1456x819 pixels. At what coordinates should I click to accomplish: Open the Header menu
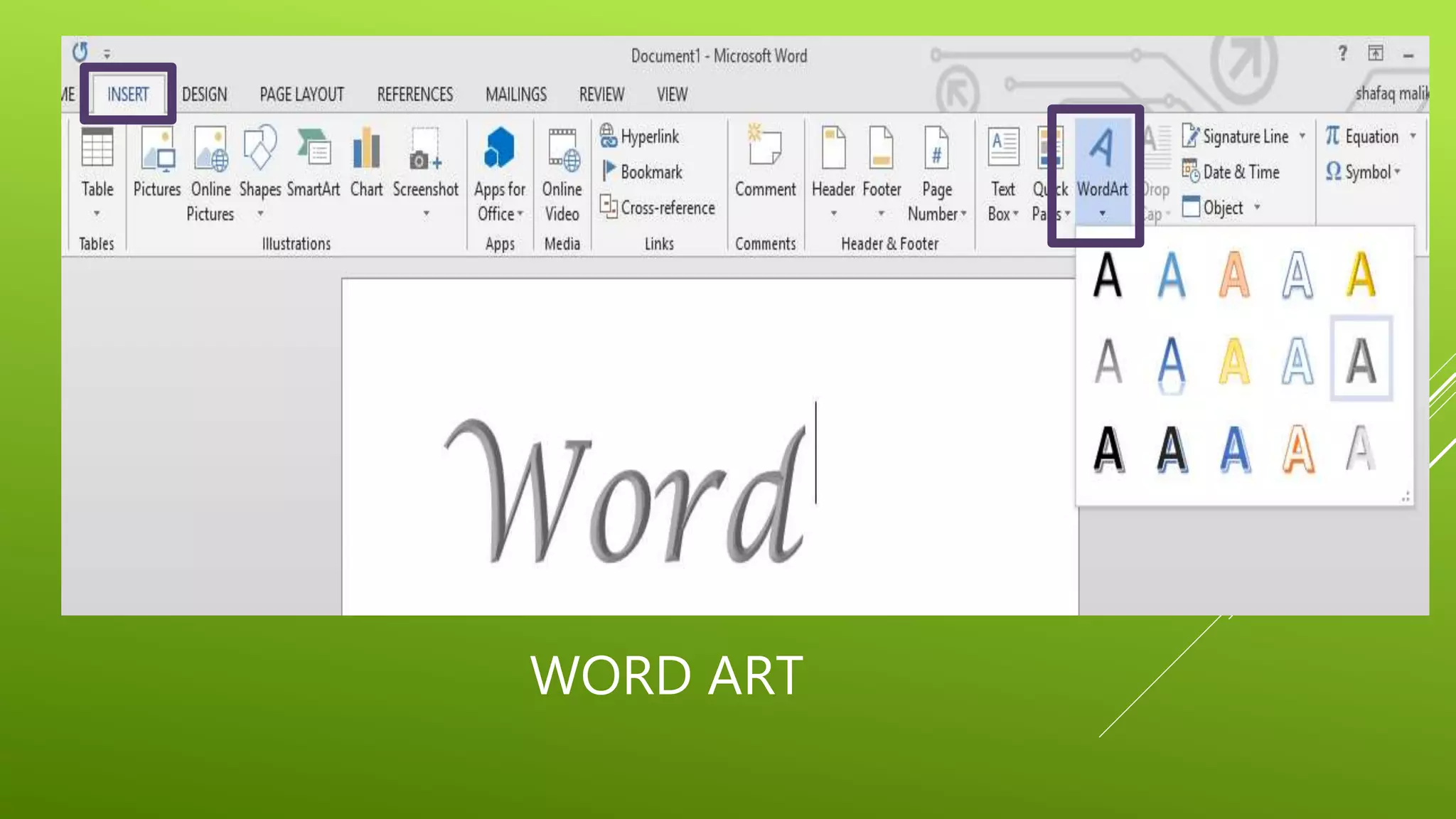(x=833, y=173)
